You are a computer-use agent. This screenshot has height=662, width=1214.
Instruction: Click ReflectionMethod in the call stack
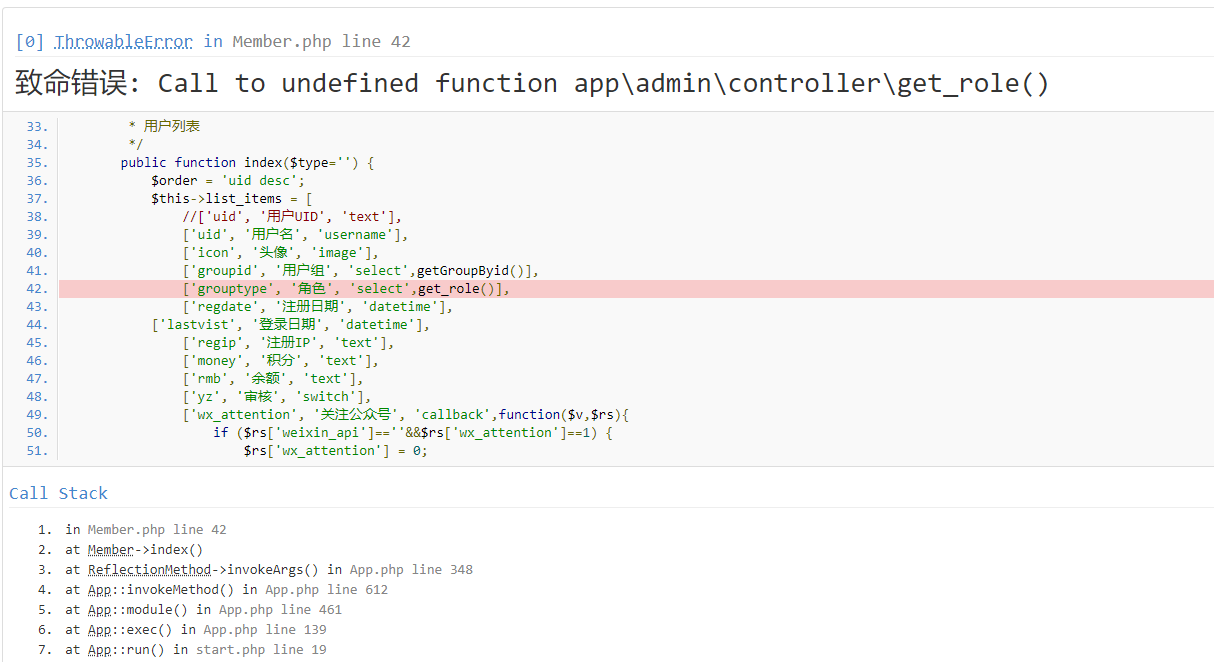click(x=149, y=570)
